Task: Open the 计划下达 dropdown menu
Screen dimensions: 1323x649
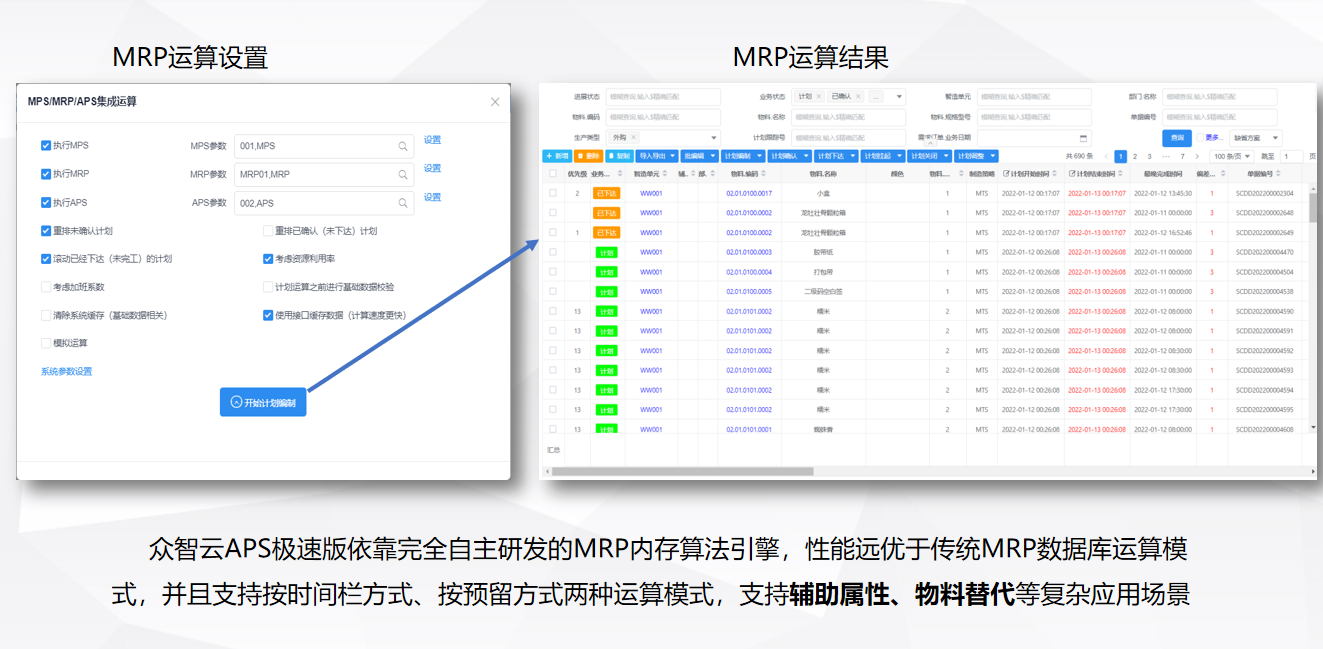Action: coord(836,156)
